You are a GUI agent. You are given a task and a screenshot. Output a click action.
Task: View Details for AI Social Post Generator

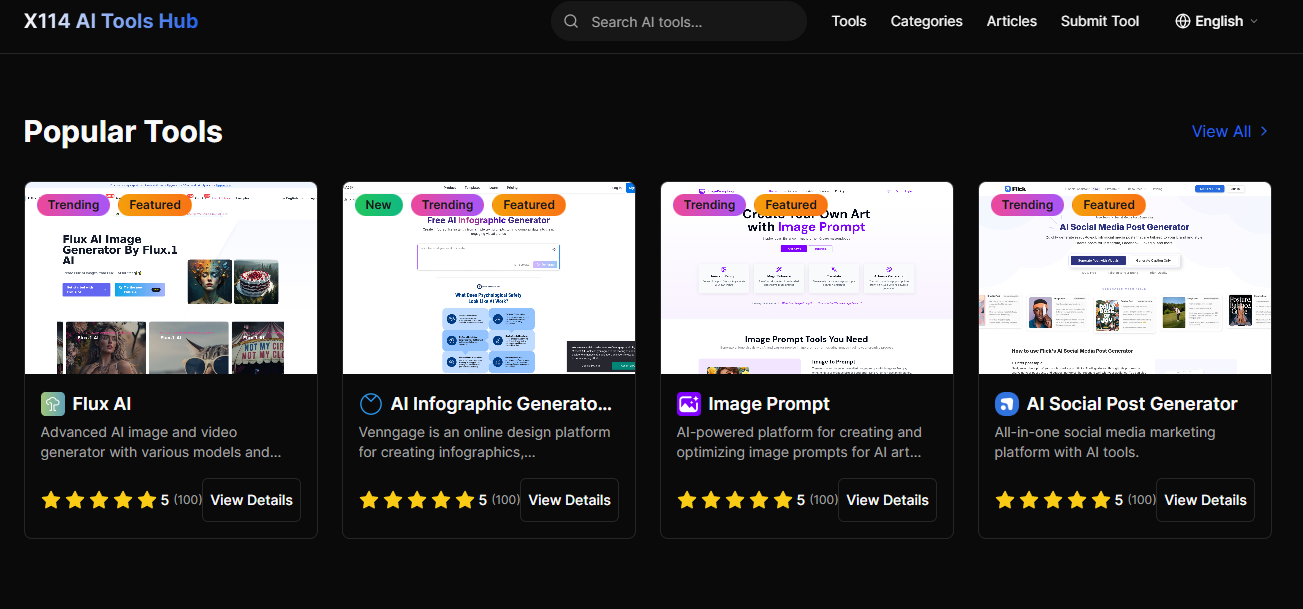click(x=1206, y=500)
